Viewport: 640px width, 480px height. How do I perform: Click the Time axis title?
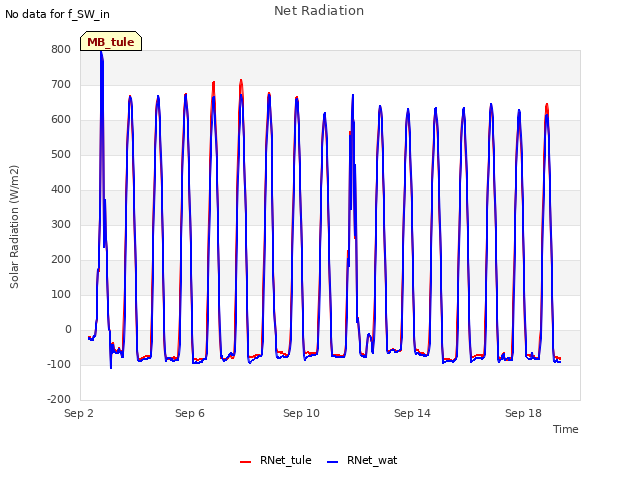[566, 429]
